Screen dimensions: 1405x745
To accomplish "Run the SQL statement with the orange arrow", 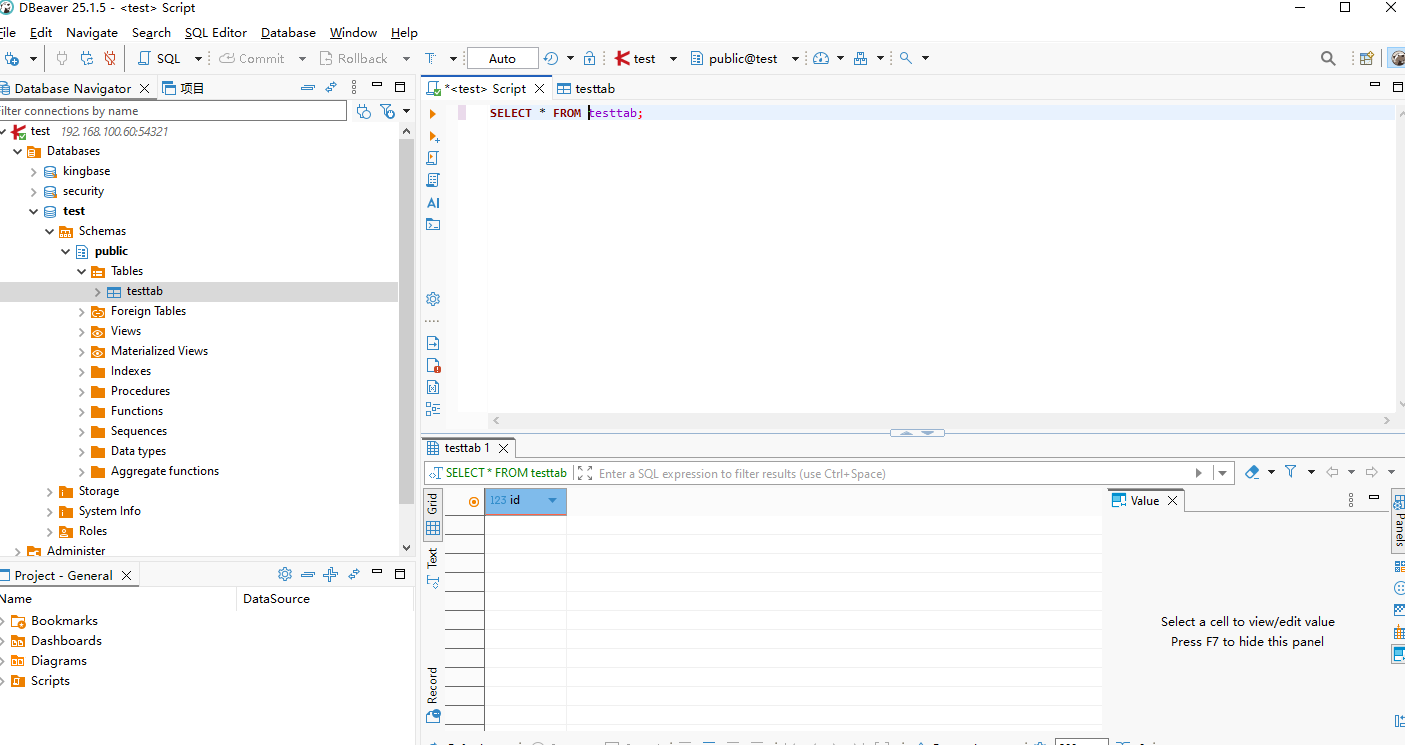I will (x=433, y=114).
